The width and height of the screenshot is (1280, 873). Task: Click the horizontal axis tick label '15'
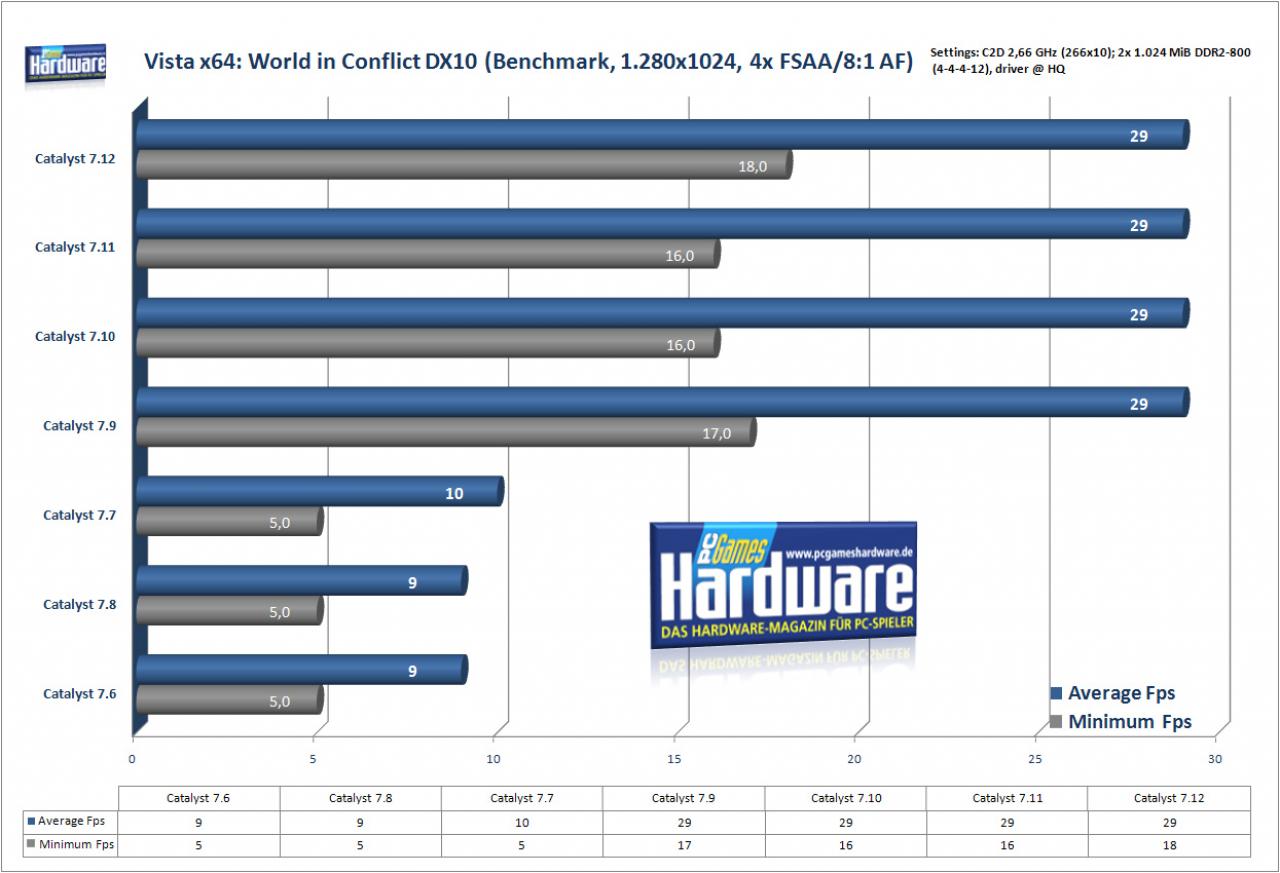(x=675, y=759)
